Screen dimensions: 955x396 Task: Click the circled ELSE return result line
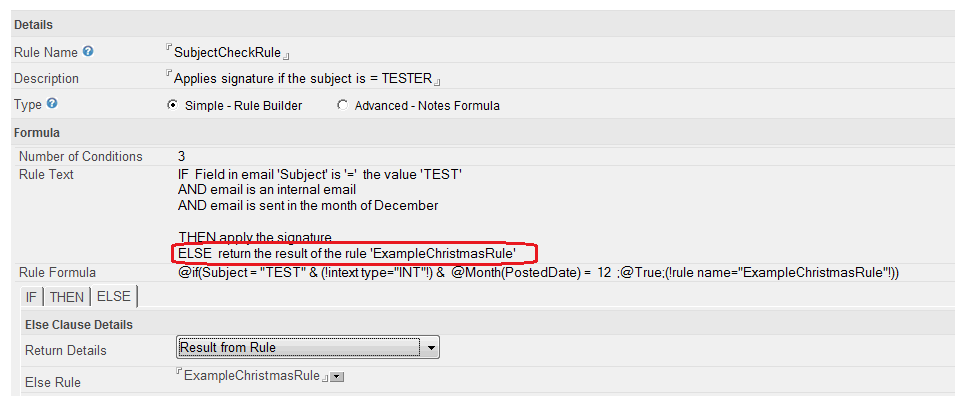pos(347,252)
